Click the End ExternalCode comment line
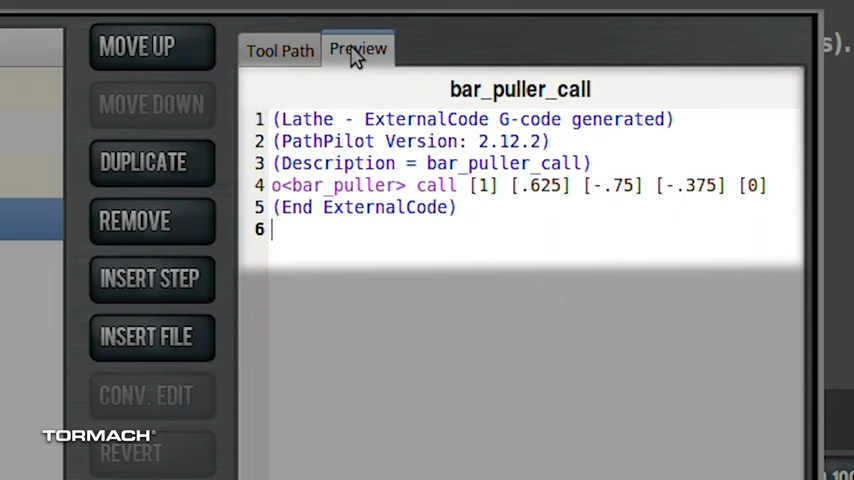This screenshot has width=854, height=480. click(x=364, y=207)
